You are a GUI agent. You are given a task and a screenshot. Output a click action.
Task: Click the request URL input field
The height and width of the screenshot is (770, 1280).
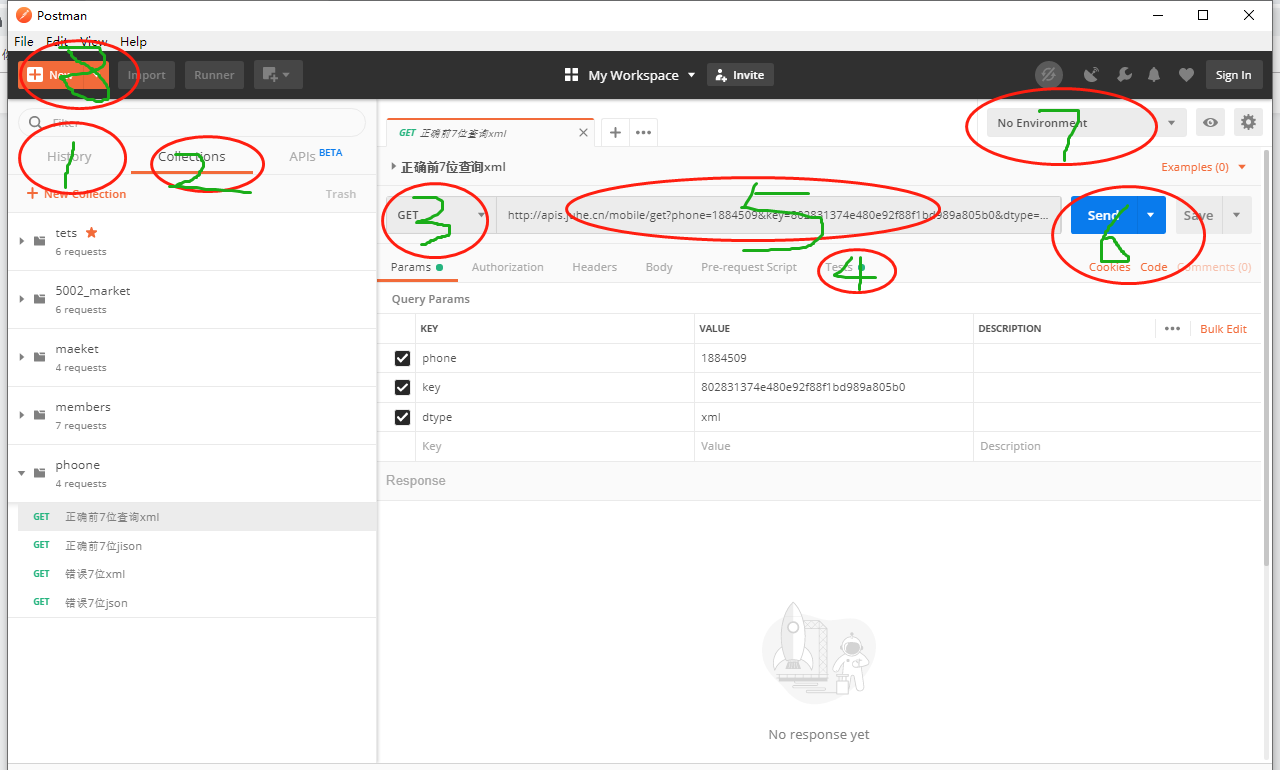pyautogui.click(x=778, y=215)
